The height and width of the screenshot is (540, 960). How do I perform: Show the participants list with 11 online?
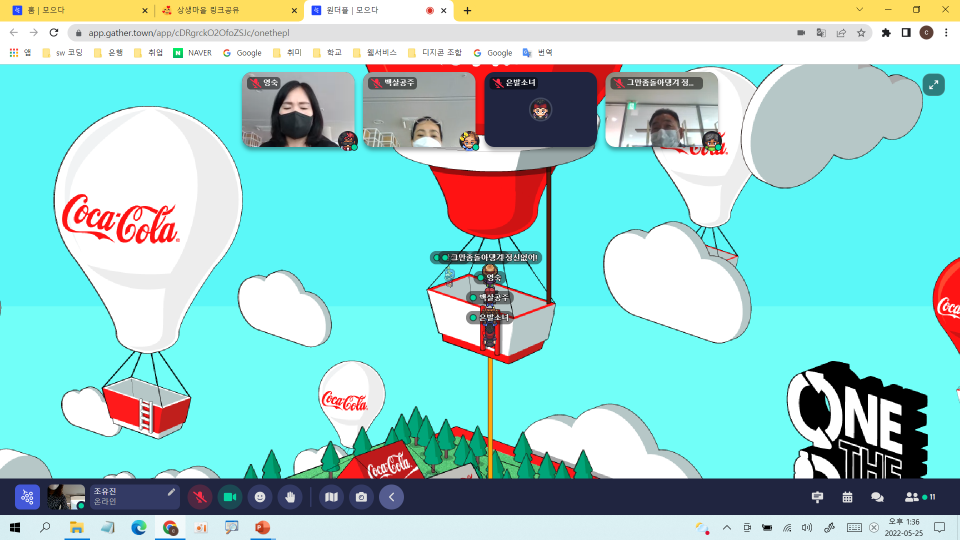[920, 497]
